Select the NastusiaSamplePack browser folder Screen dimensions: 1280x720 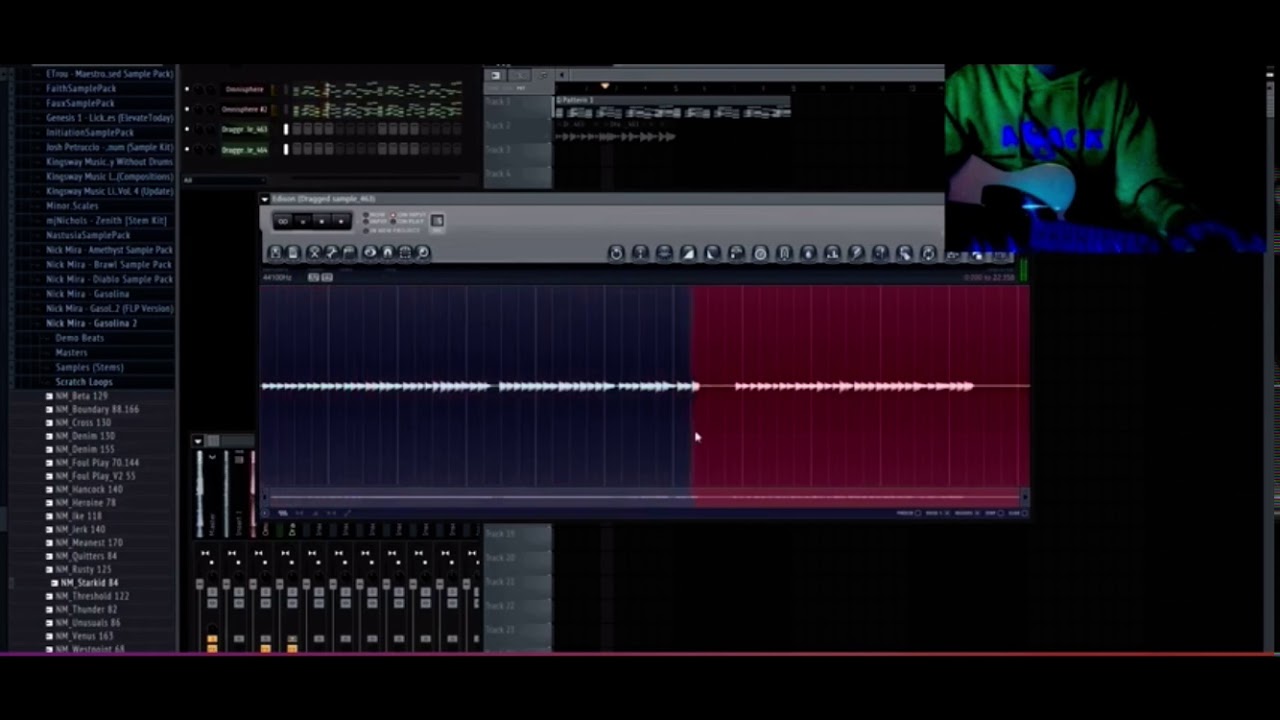point(88,235)
